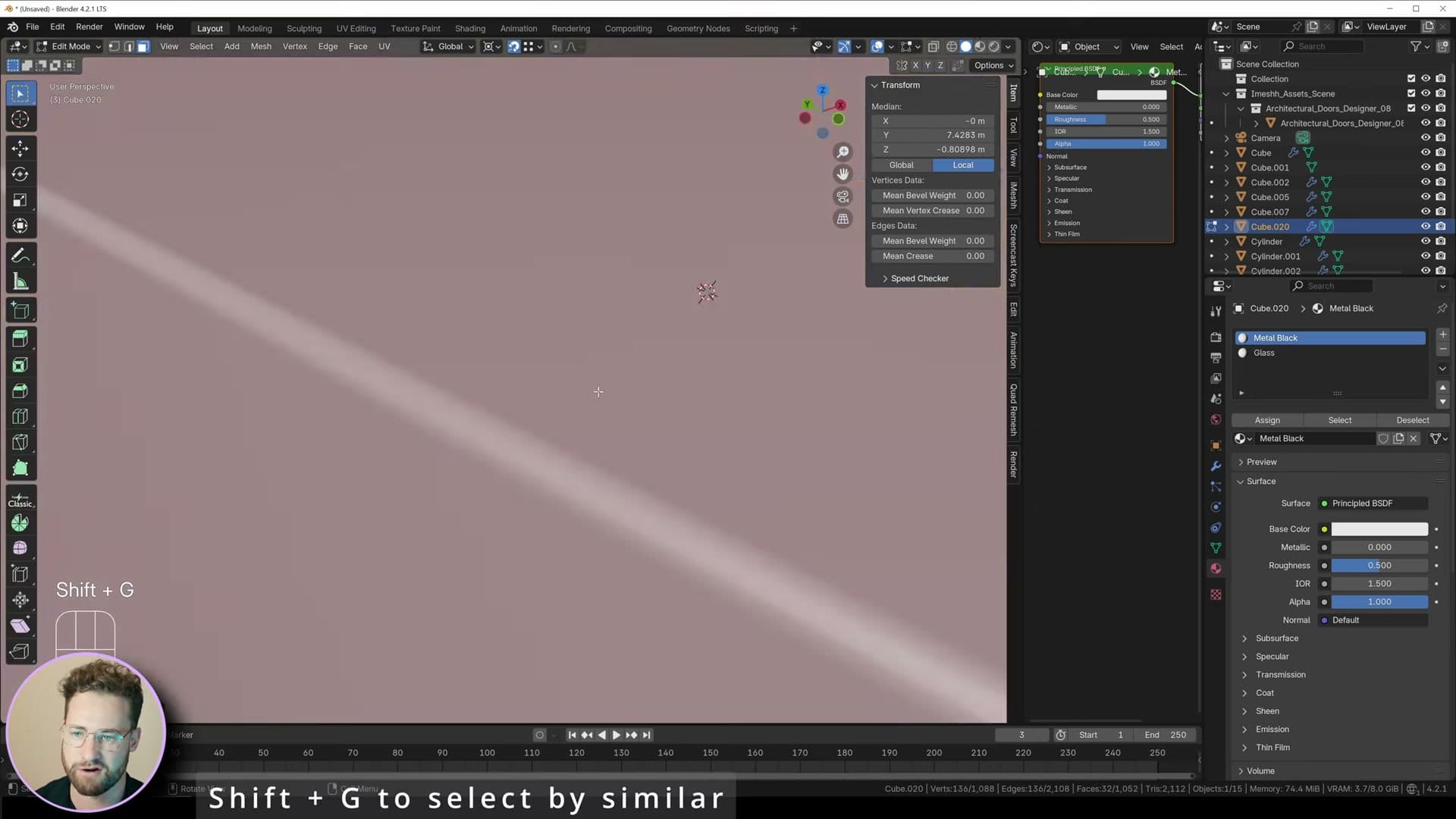1456x819 pixels.
Task: Select the Transform tool
Action: tap(20, 226)
